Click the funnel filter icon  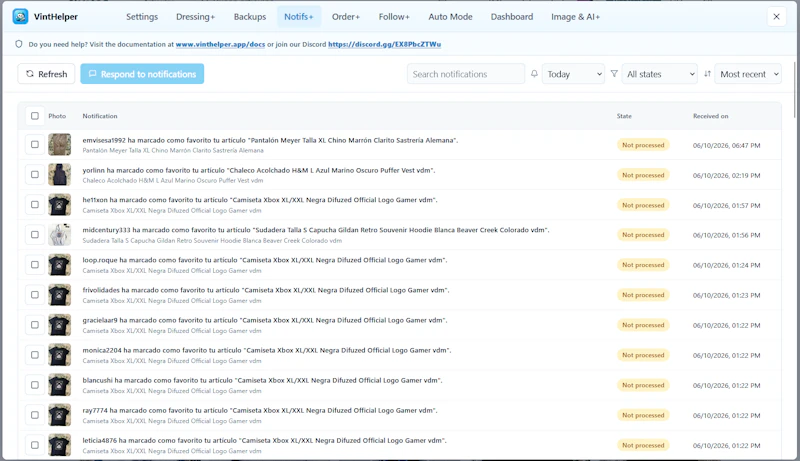614,74
